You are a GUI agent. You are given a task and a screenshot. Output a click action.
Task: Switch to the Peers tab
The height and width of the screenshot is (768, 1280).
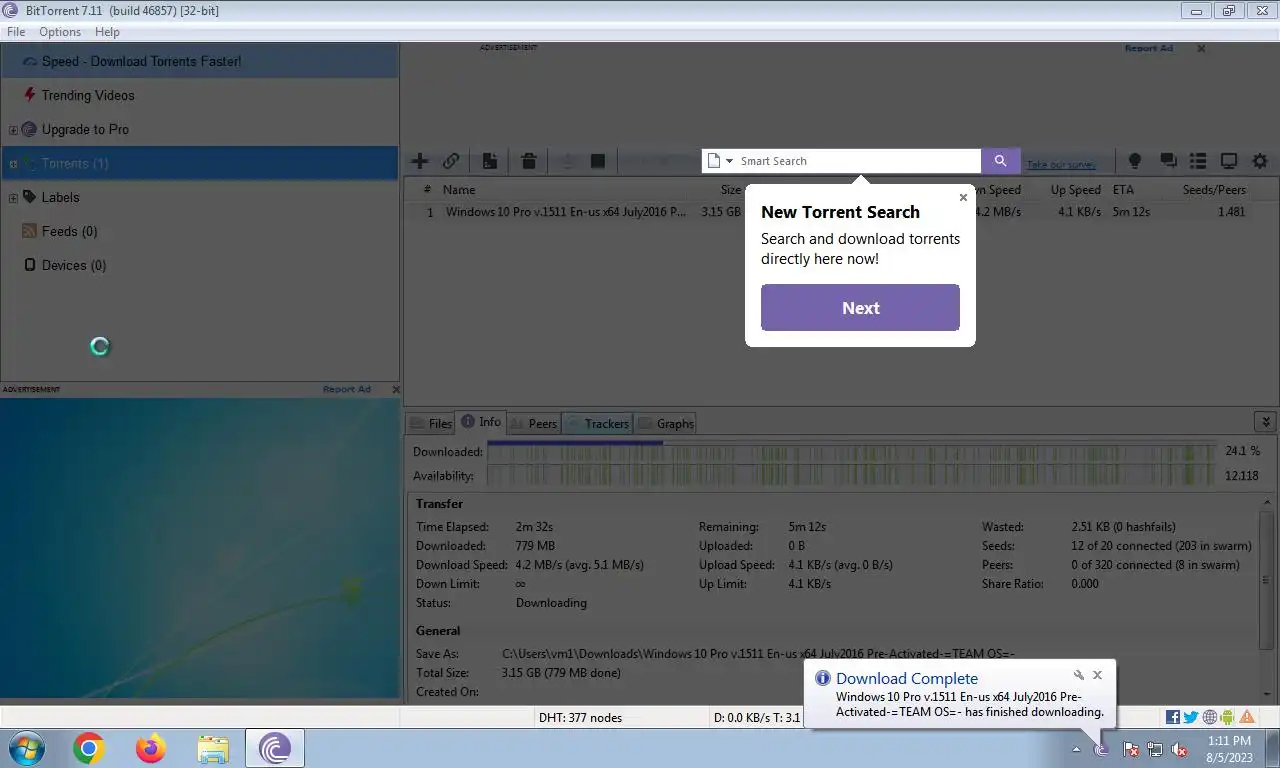click(x=533, y=423)
